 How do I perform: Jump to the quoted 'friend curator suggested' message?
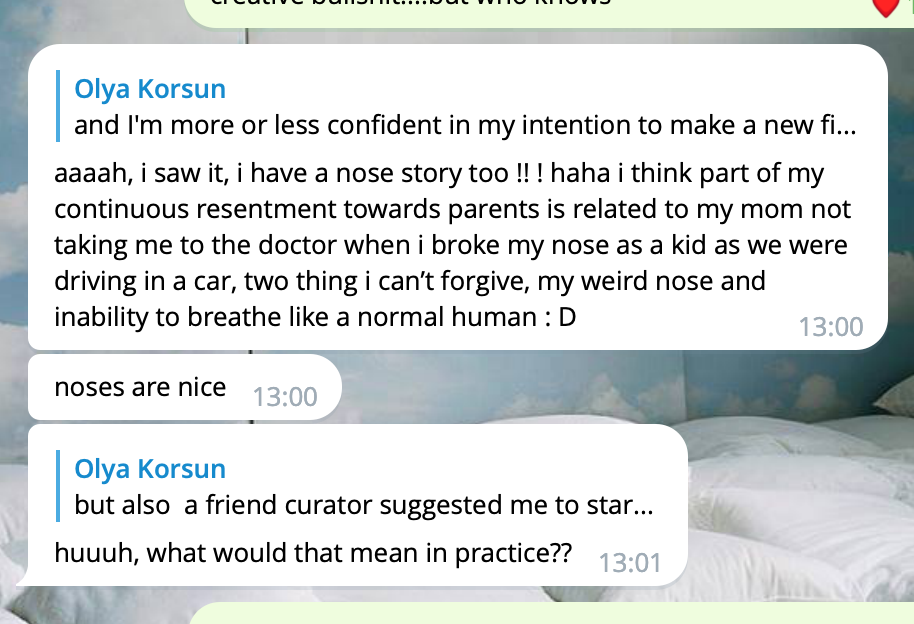364,505
